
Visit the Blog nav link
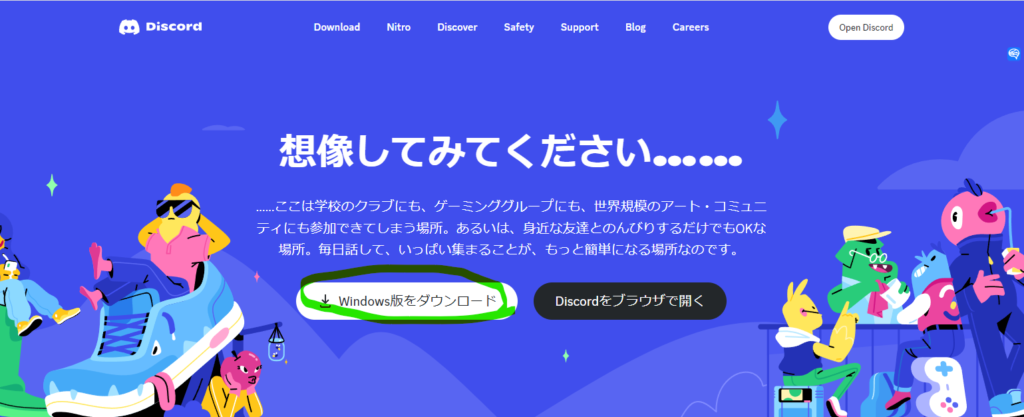click(635, 27)
